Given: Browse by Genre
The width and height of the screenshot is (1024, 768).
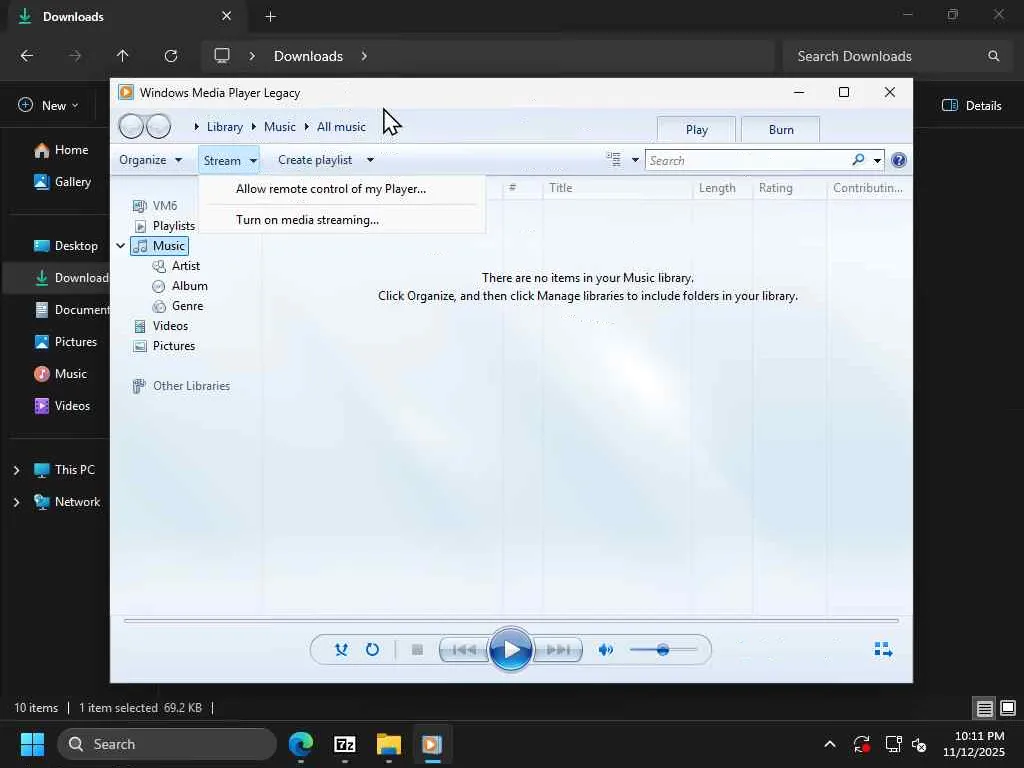Looking at the screenshot, I should [178, 306].
